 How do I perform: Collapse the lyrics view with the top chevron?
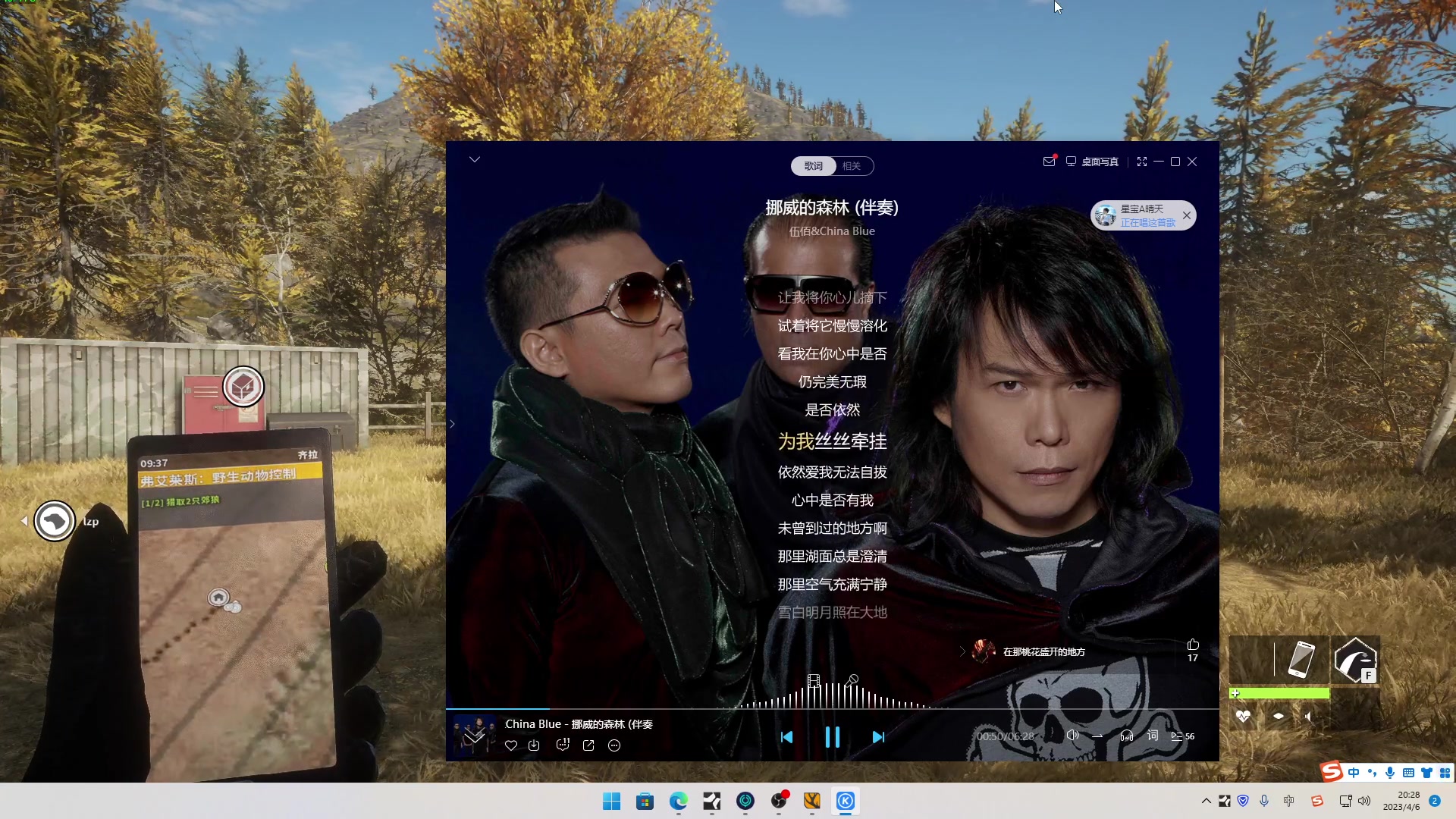click(475, 159)
